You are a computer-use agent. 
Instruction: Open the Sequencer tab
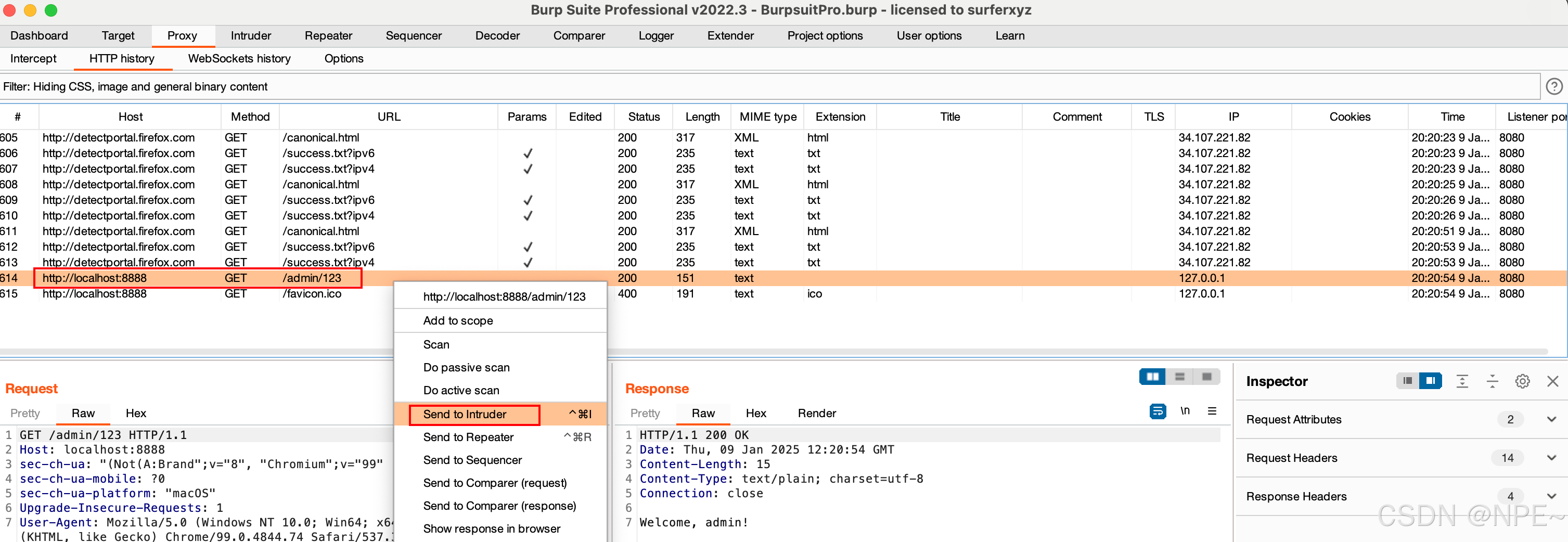413,36
